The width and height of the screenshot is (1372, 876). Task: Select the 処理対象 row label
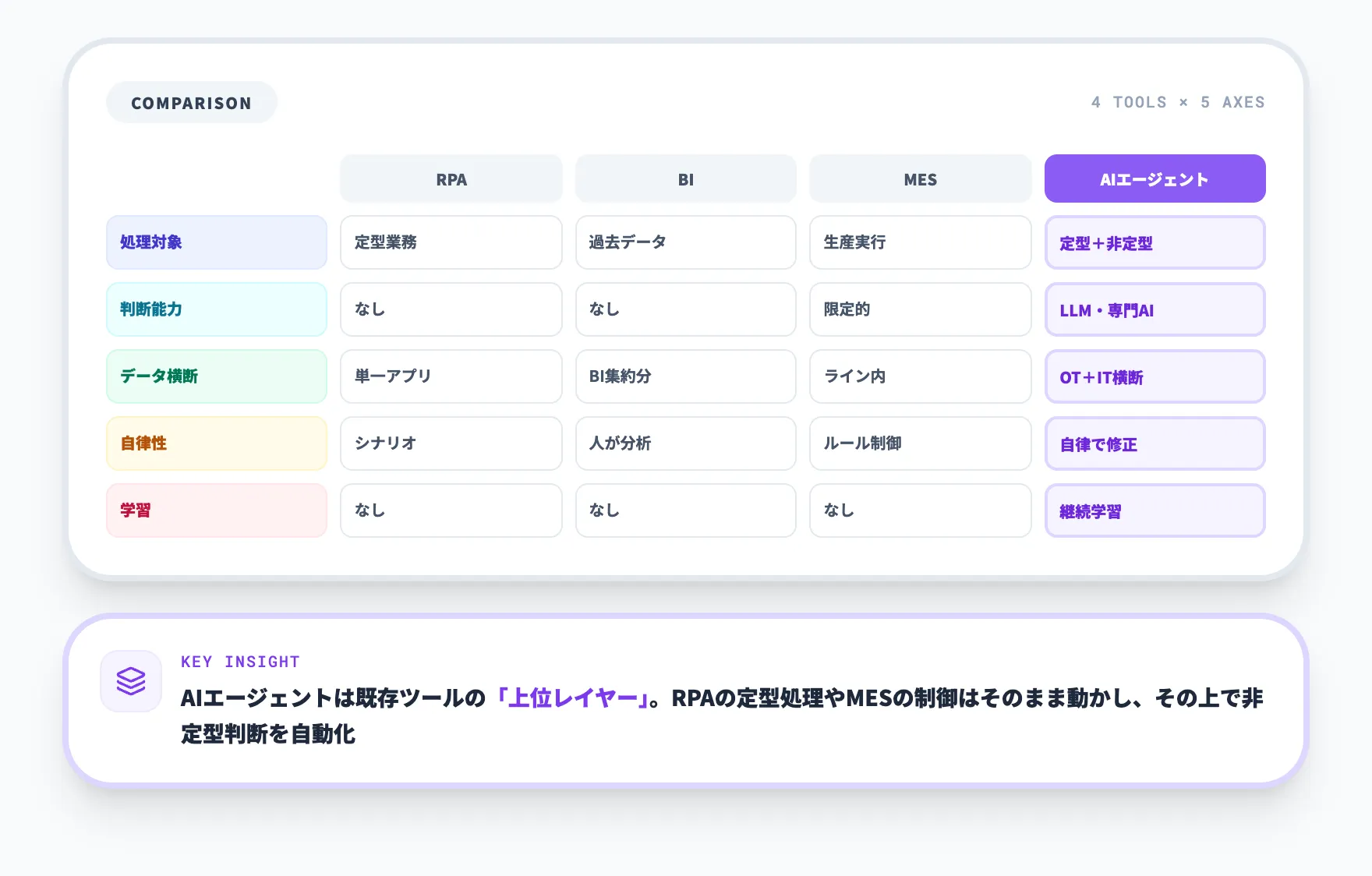click(216, 242)
